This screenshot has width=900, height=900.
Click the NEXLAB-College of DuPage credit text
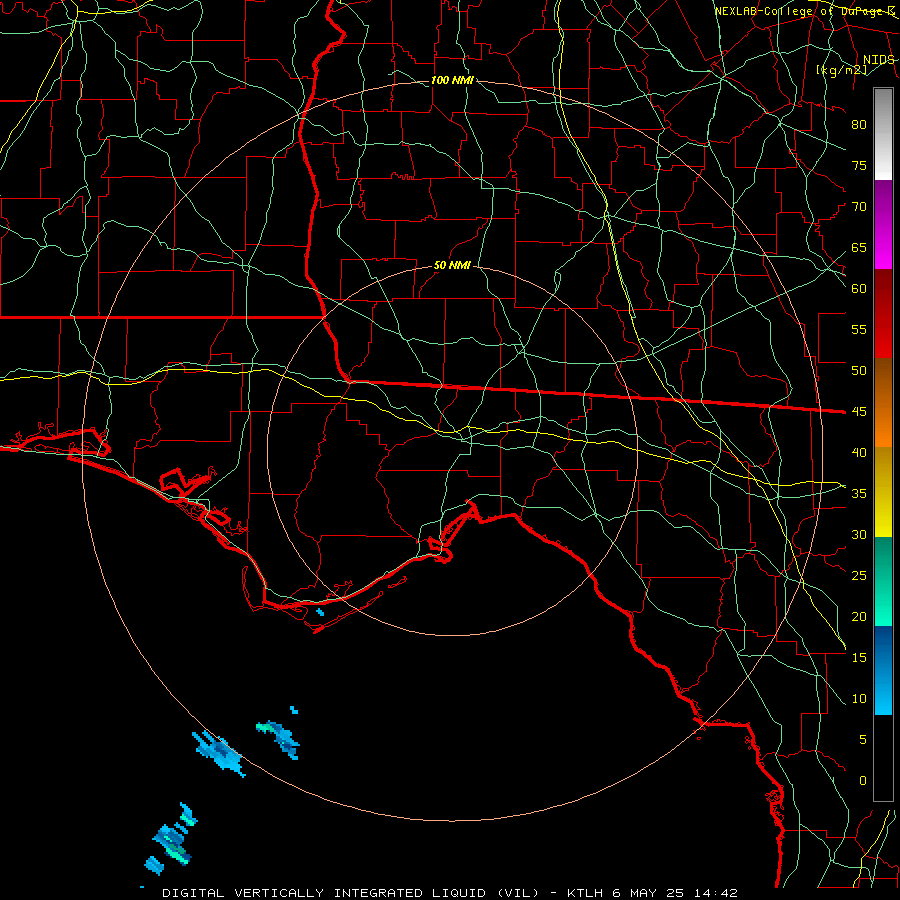pyautogui.click(x=804, y=11)
